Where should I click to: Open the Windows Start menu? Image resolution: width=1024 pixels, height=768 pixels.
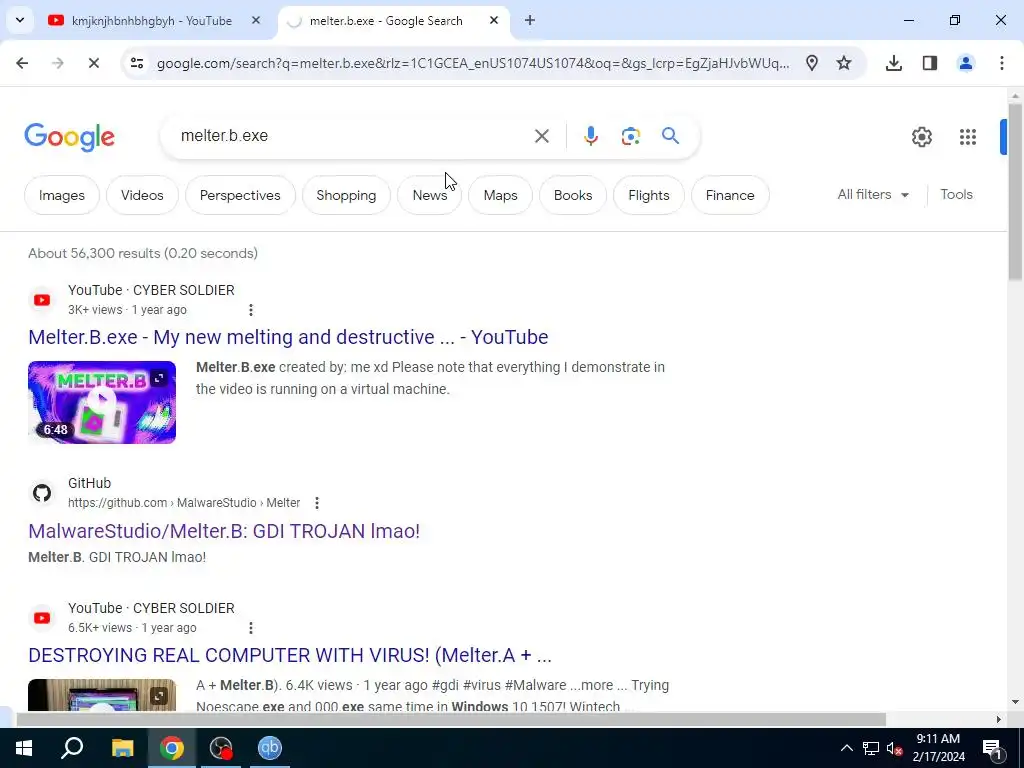(x=24, y=748)
